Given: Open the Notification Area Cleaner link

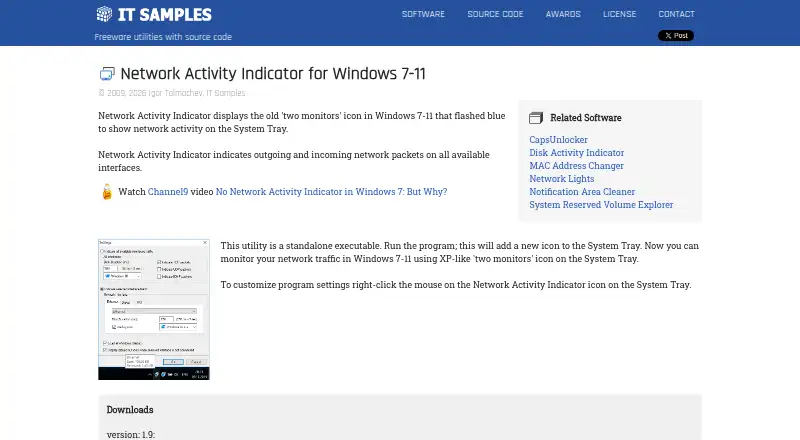Looking at the screenshot, I should (x=582, y=192).
